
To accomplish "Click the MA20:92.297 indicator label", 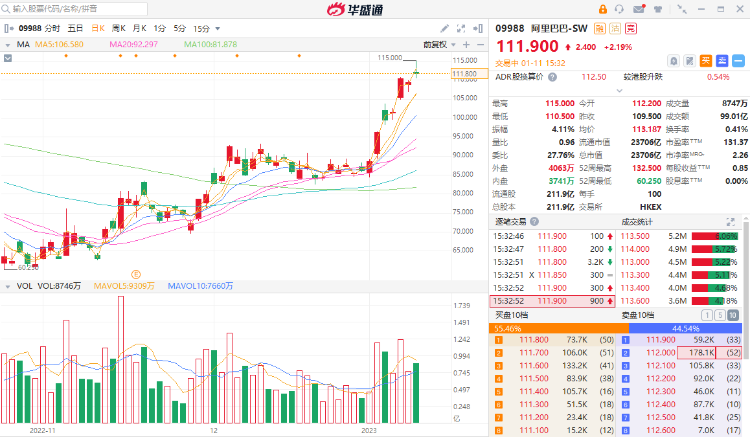I will [133, 44].
